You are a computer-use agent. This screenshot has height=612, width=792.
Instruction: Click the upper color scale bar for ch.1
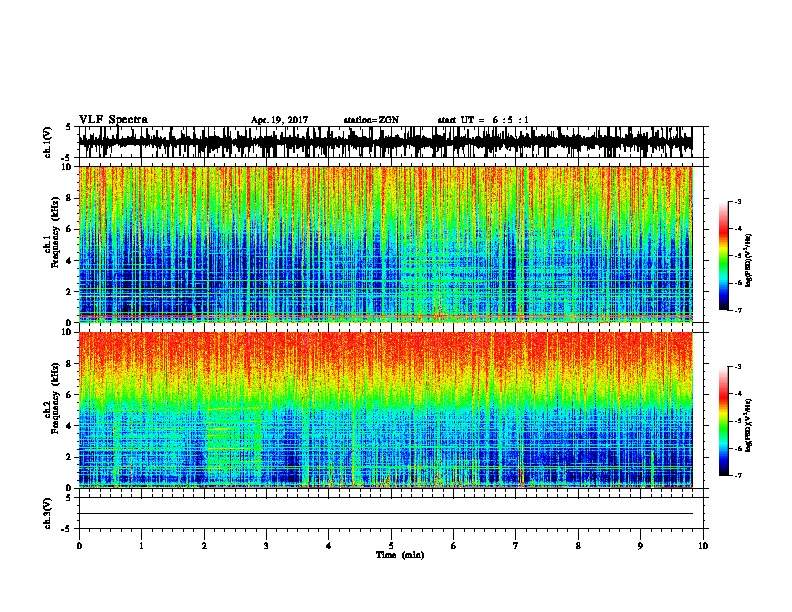coord(724,256)
